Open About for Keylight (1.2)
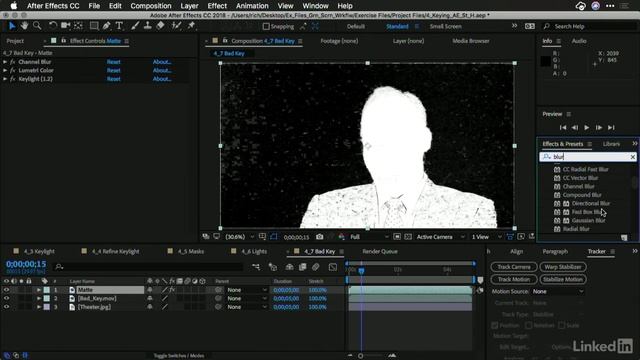Image resolution: width=640 pixels, height=360 pixels. point(162,79)
